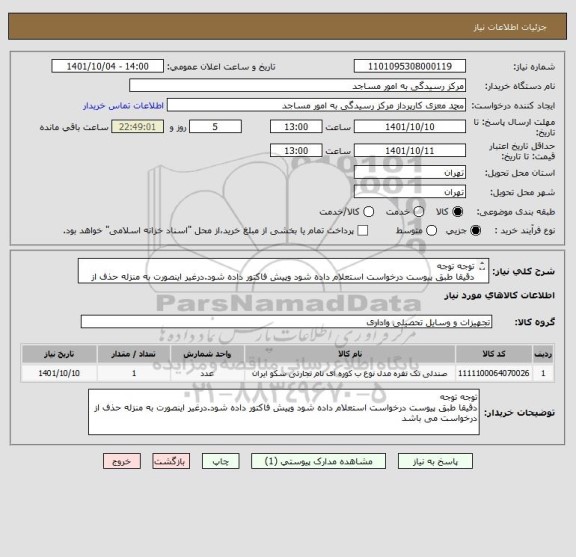Click the بازگشت back button
The height and width of the screenshot is (557, 576).
click(171, 461)
